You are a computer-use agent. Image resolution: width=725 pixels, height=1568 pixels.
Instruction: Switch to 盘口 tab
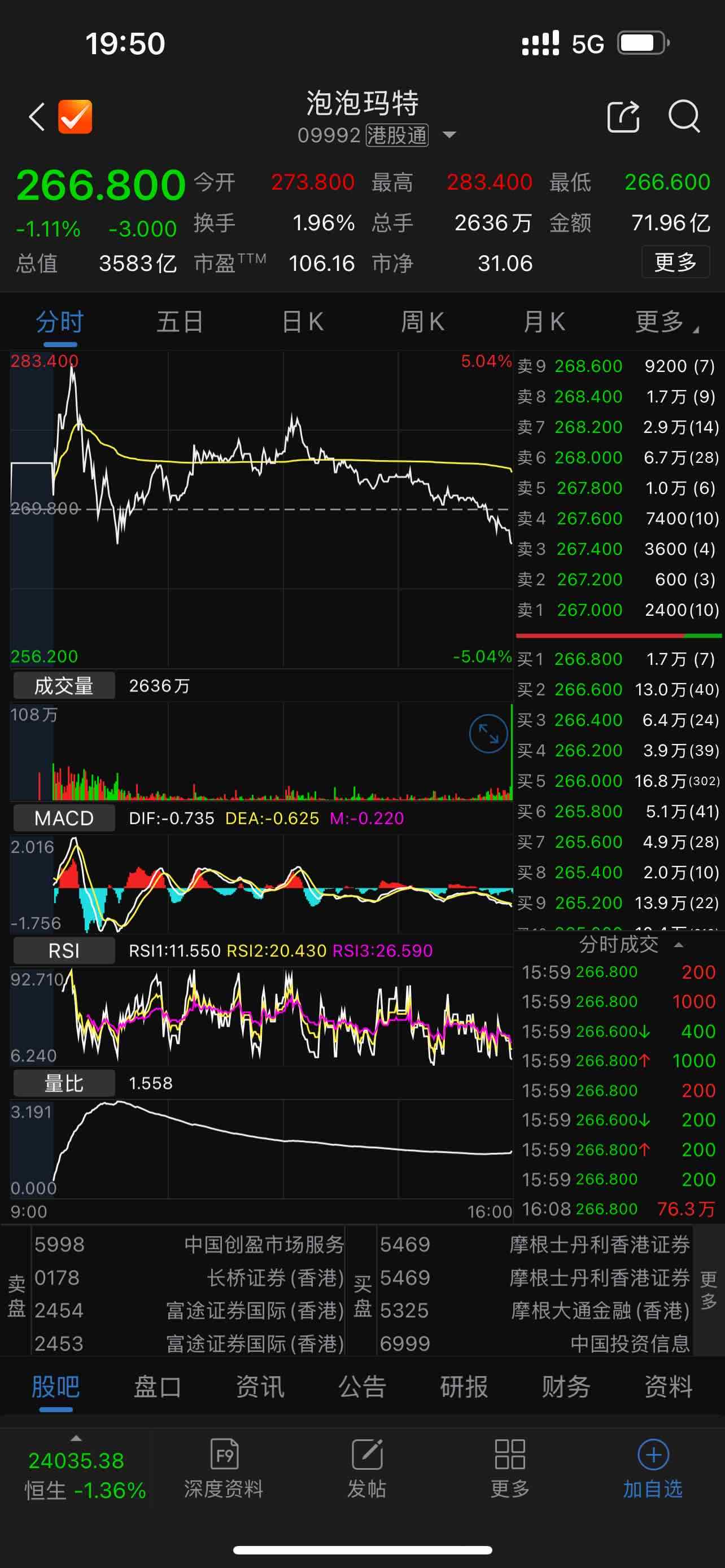(157, 1387)
